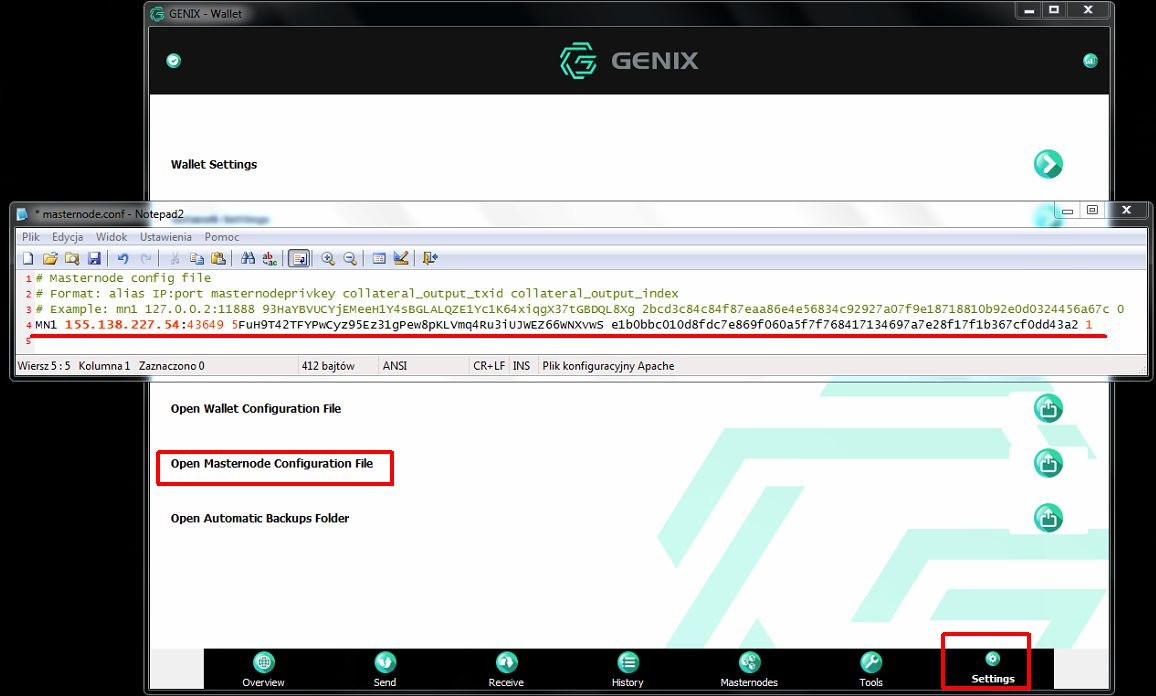Screen dimensions: 1156x696
Task: Click the MN1 alias in line 4
Action: [x=46, y=324]
